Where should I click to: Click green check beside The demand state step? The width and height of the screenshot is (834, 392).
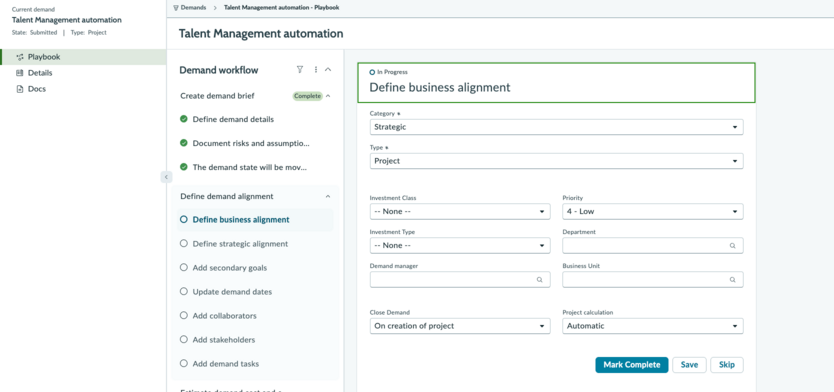tap(184, 167)
